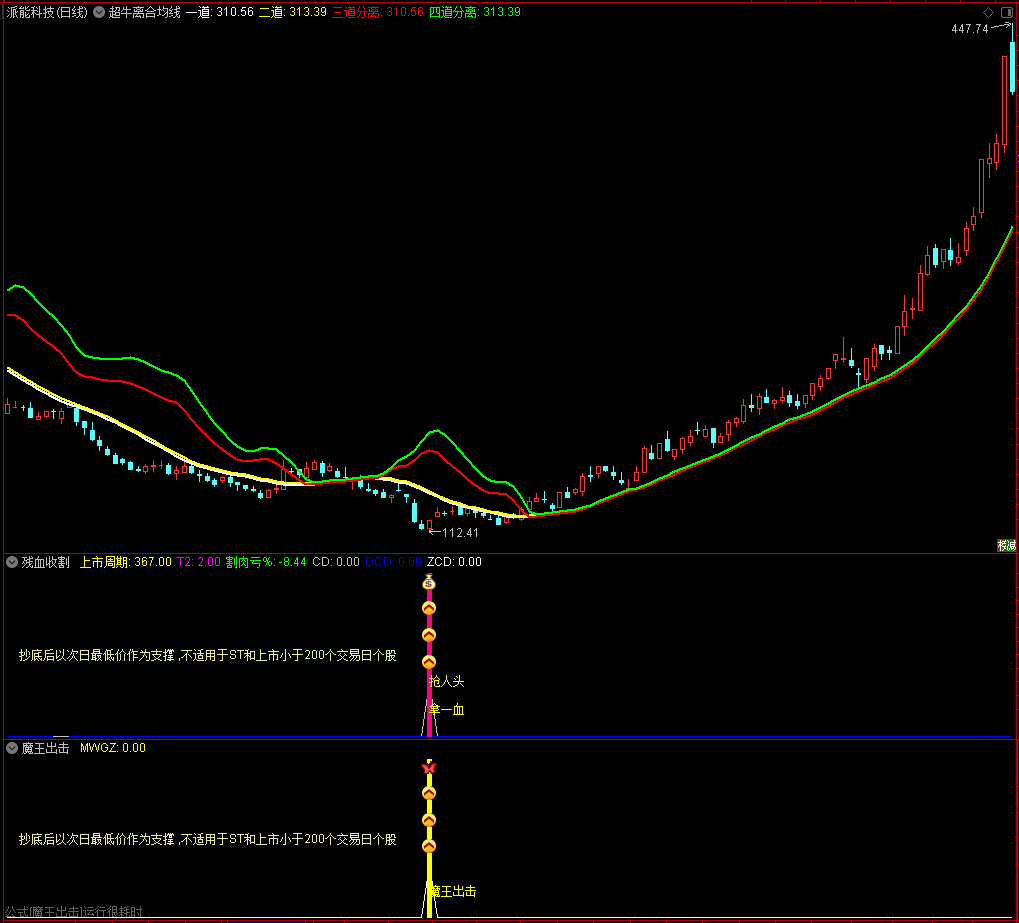This screenshot has width=1019, height=923.
Task: Click the diamond marker icon at top right
Action: pyautogui.click(x=988, y=12)
